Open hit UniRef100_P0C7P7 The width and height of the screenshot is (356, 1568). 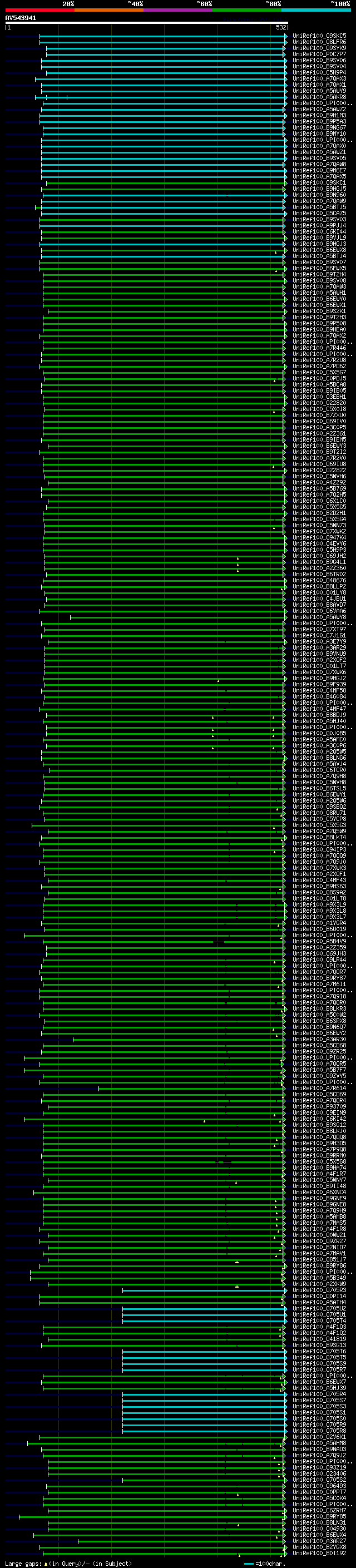coord(319,54)
